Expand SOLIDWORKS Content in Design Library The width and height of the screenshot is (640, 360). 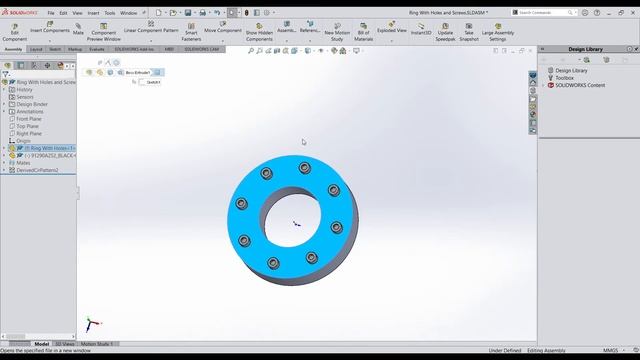coord(544,85)
